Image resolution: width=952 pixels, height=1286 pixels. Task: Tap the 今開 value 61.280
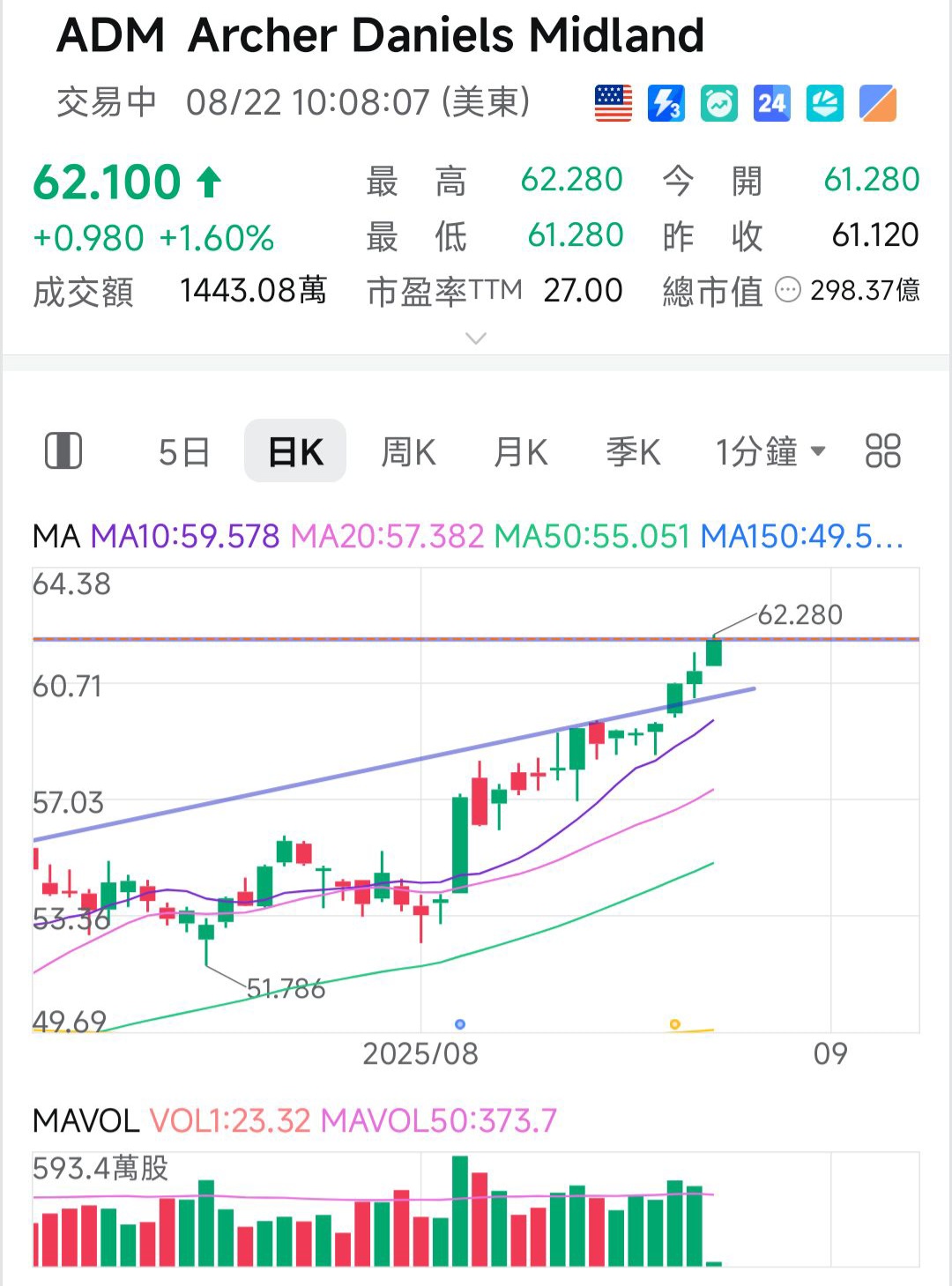pyautogui.click(x=872, y=180)
